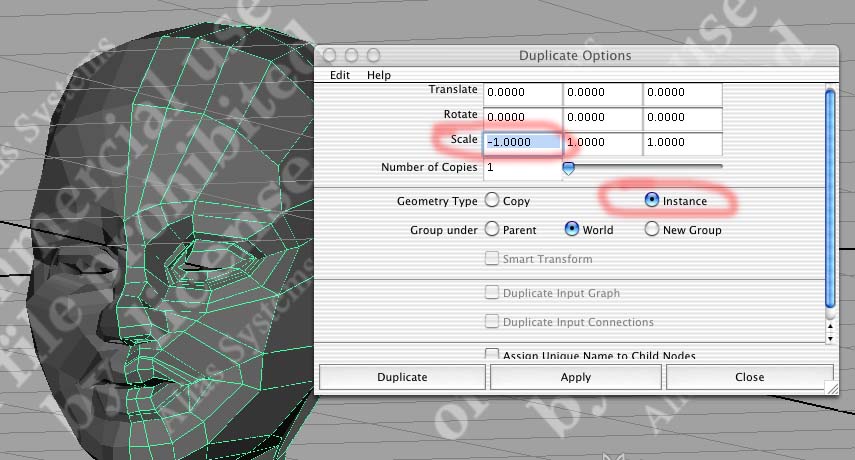Choose Parent for Group under
This screenshot has height=460, width=855.
pos(492,229)
